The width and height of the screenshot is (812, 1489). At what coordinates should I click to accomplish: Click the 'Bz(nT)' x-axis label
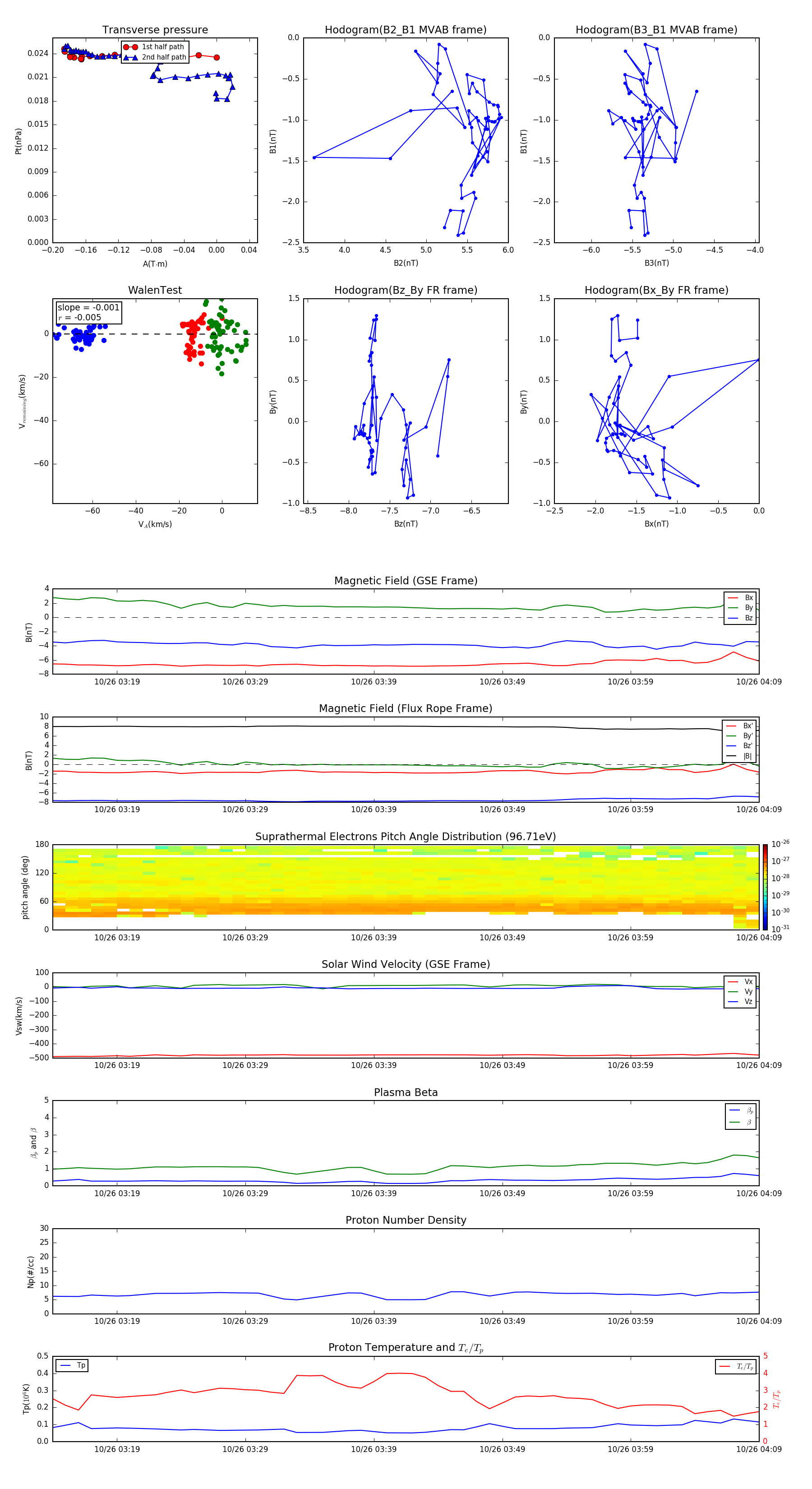click(406, 524)
